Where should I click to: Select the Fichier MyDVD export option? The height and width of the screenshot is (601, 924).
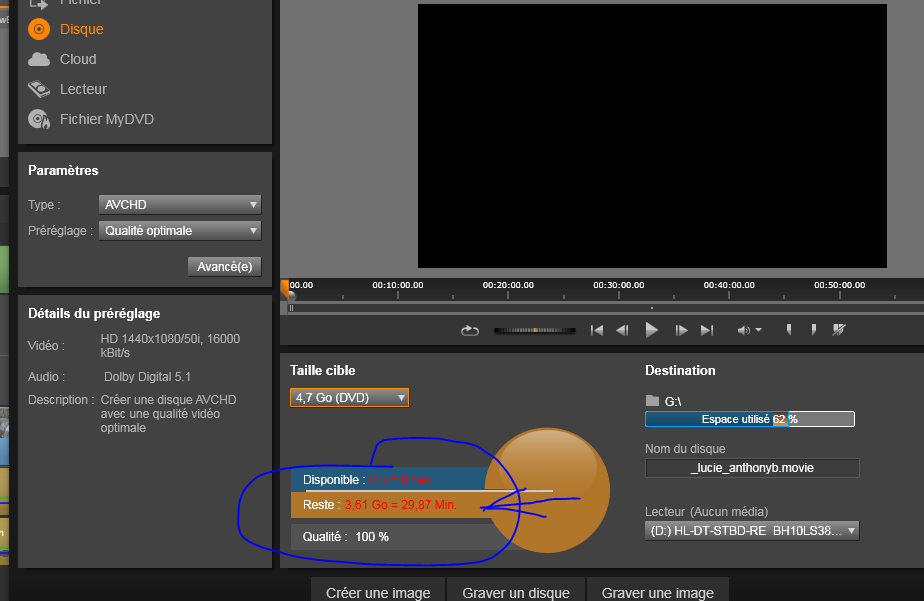[107, 119]
